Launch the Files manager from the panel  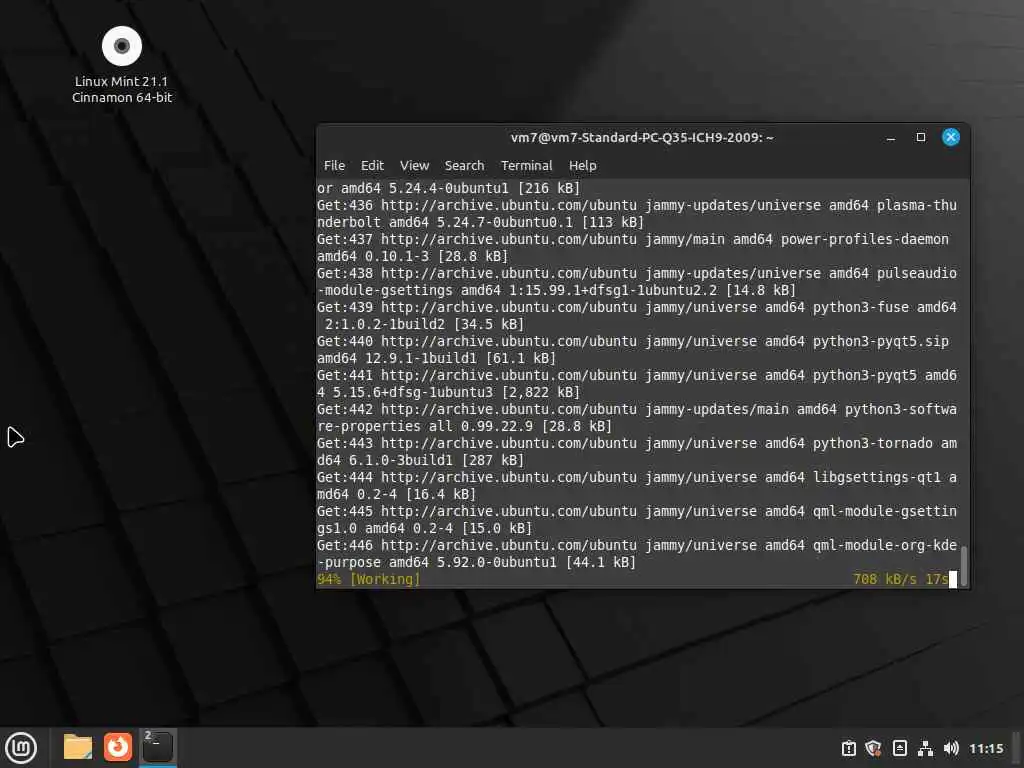78,747
